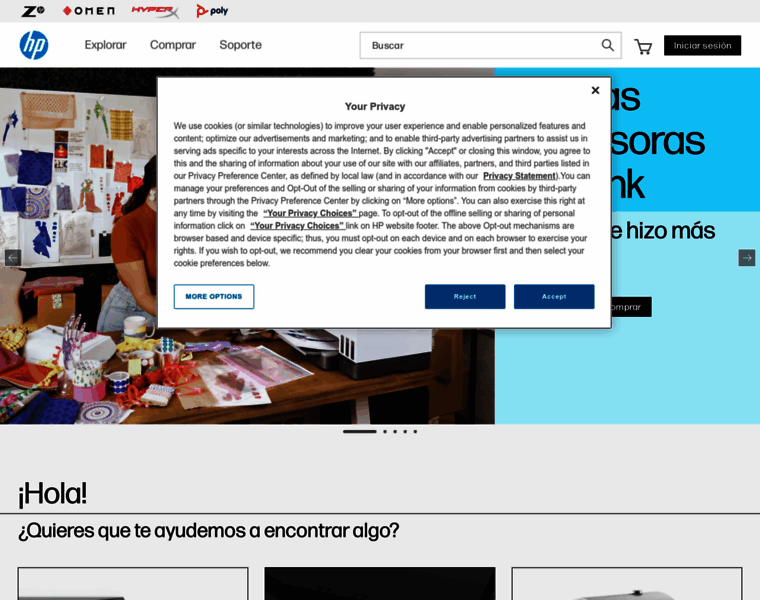Open the Comprar menu
Screen dimensions: 760x600
[173, 45]
